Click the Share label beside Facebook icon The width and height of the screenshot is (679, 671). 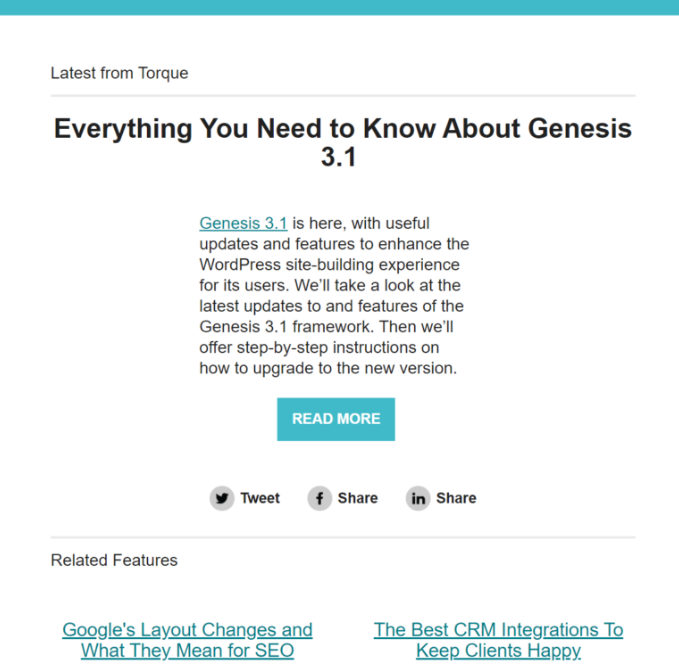pos(357,498)
